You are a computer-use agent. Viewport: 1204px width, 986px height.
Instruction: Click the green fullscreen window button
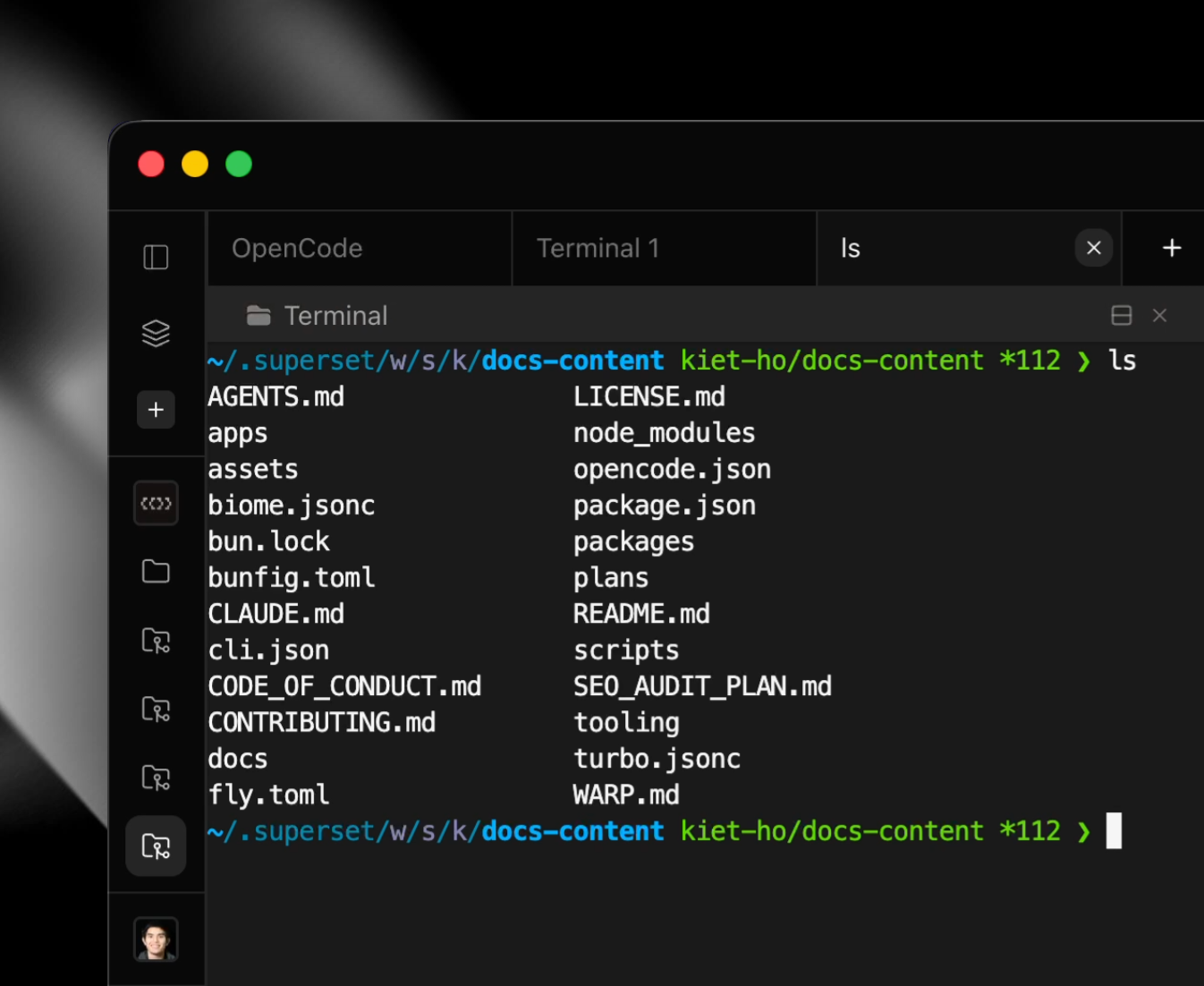[239, 165]
